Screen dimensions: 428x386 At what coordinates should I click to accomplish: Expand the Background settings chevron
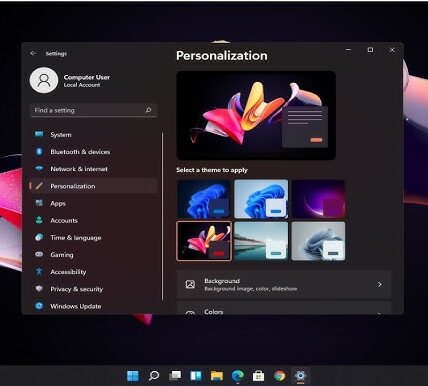(x=379, y=284)
